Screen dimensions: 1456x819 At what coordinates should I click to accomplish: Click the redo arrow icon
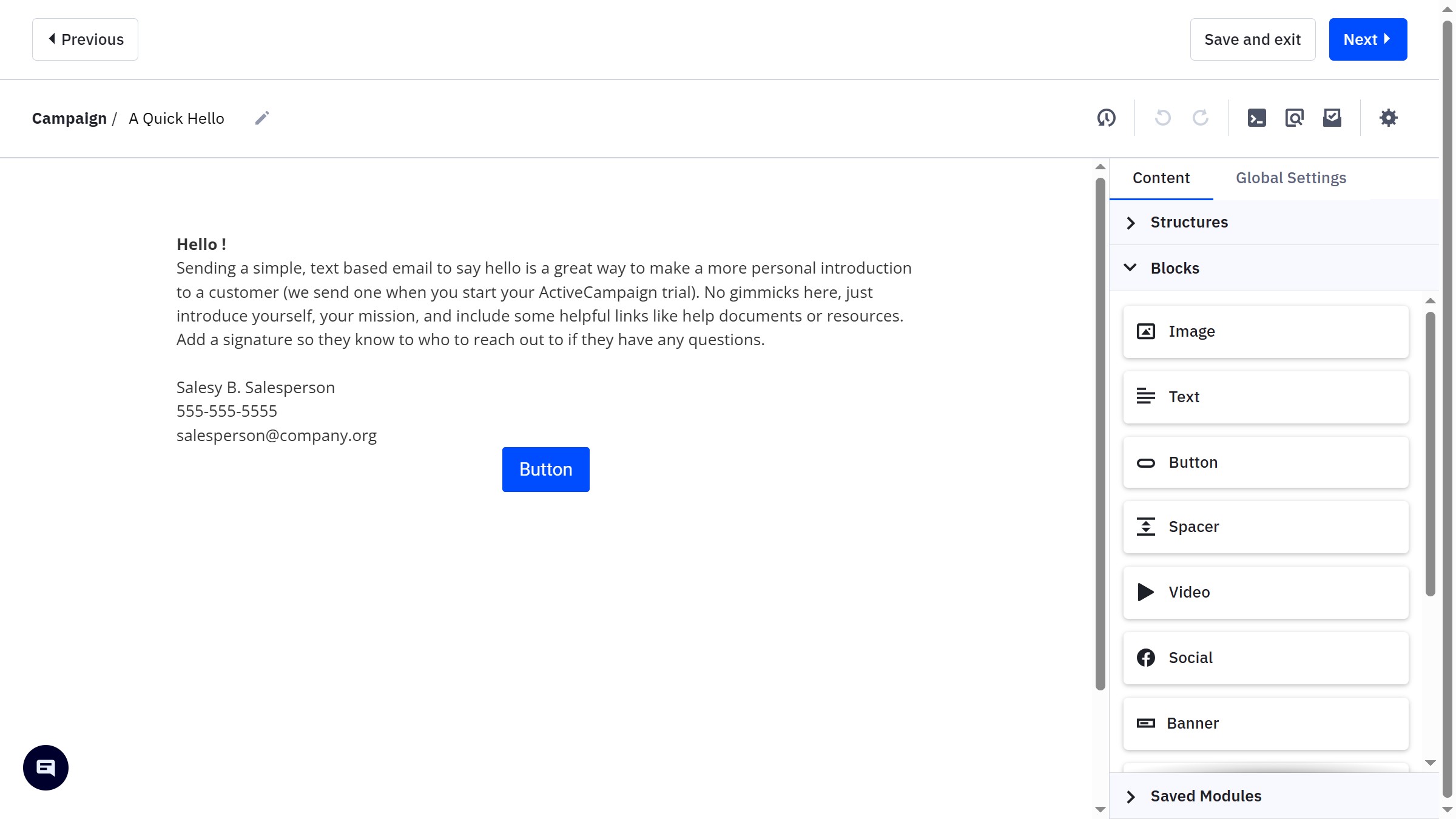click(x=1200, y=118)
